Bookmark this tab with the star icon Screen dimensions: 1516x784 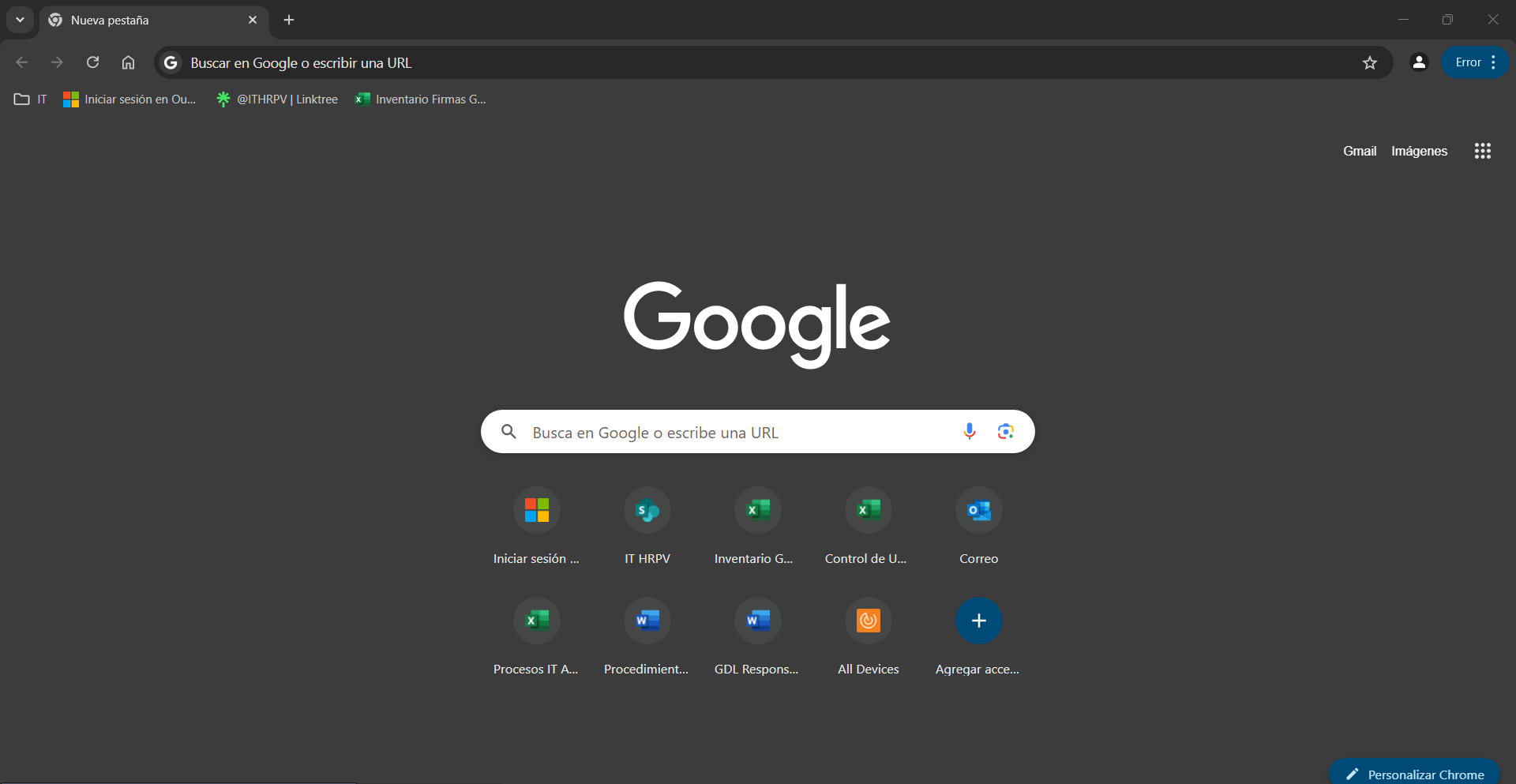tap(1370, 62)
